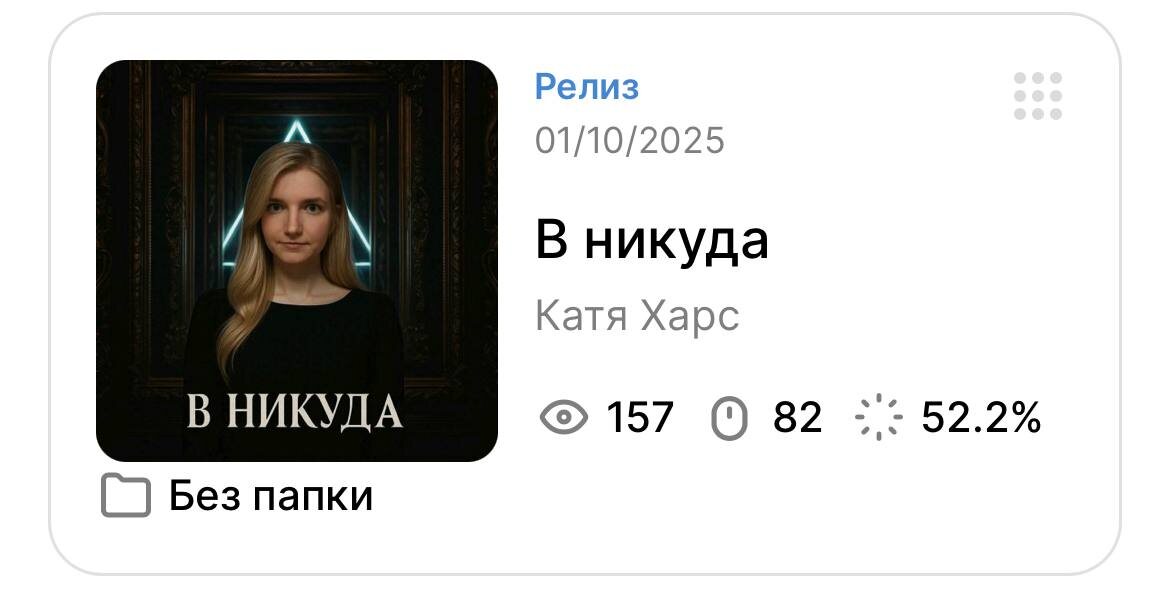Click the 82 clicks count
This screenshot has width=1170, height=599.
pos(797,417)
